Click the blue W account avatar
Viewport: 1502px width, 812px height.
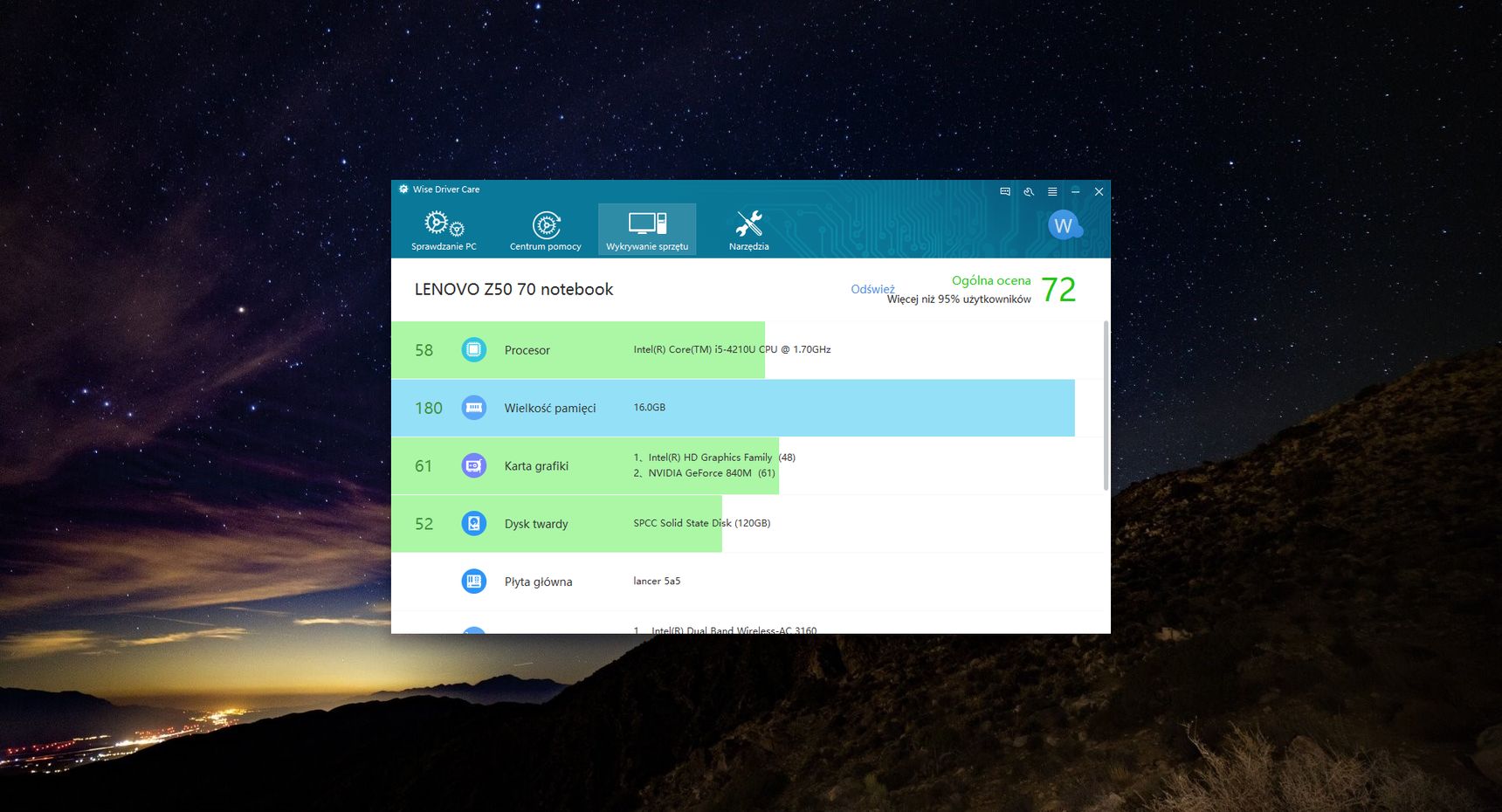click(1064, 225)
